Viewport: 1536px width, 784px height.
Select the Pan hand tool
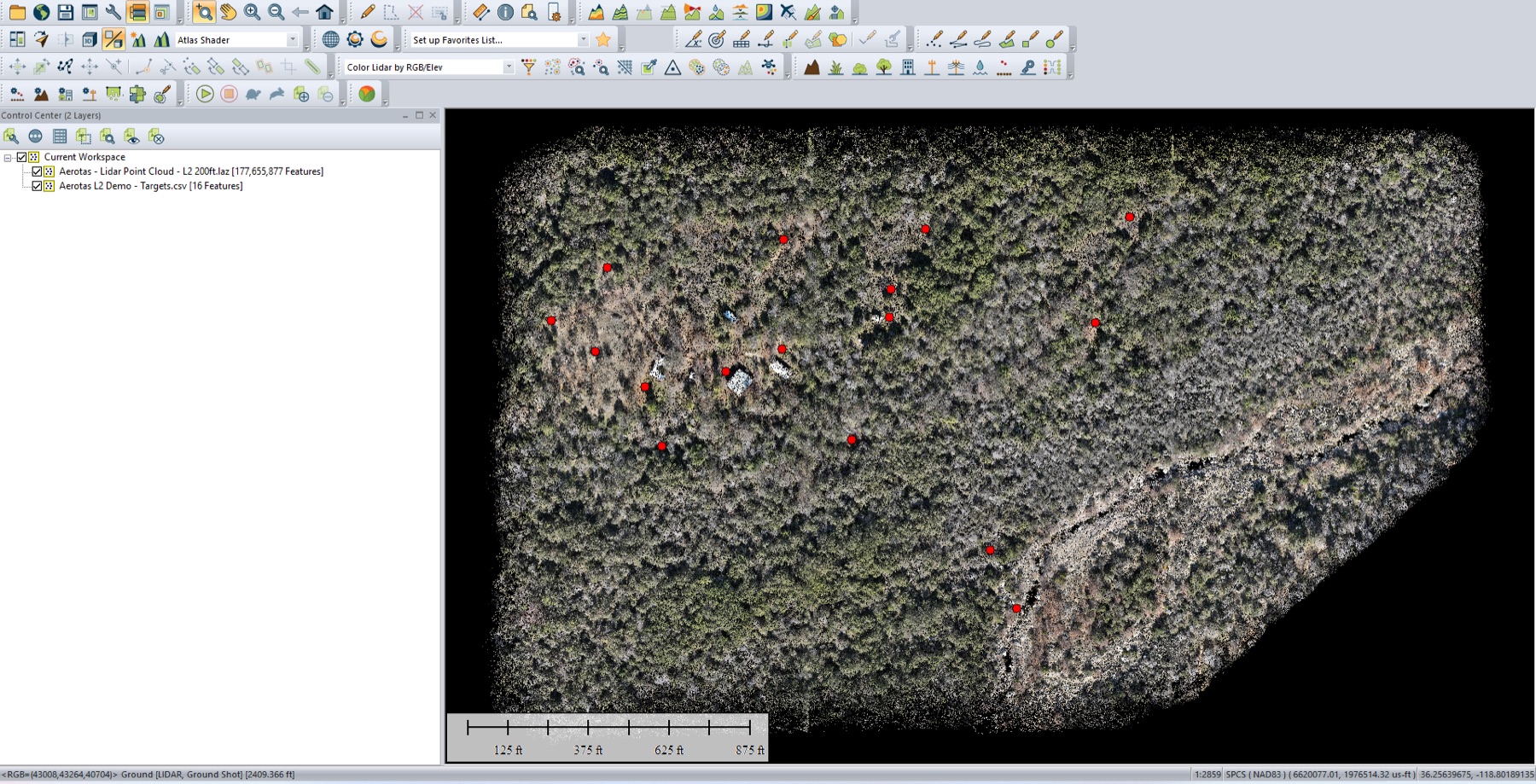click(228, 12)
